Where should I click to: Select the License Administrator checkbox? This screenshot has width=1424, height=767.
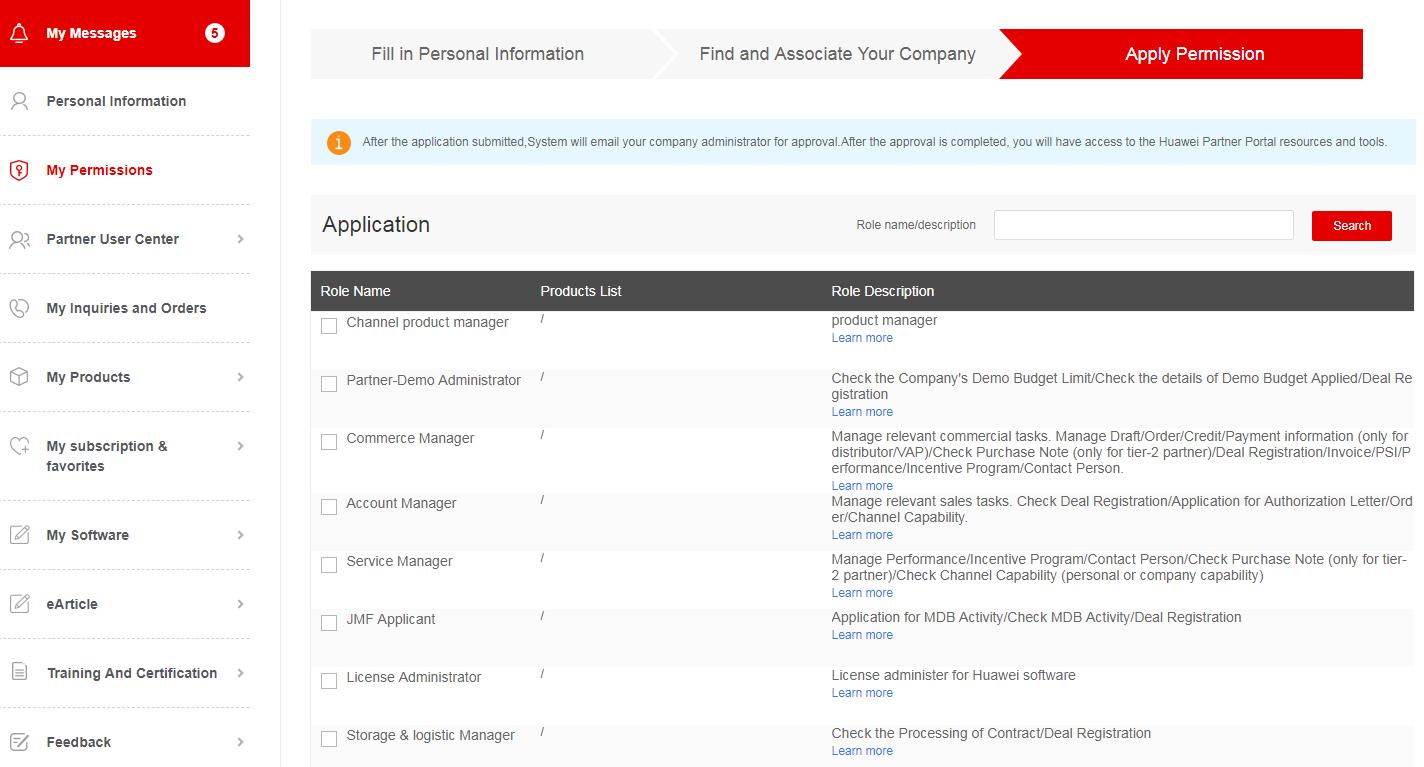tap(329, 681)
